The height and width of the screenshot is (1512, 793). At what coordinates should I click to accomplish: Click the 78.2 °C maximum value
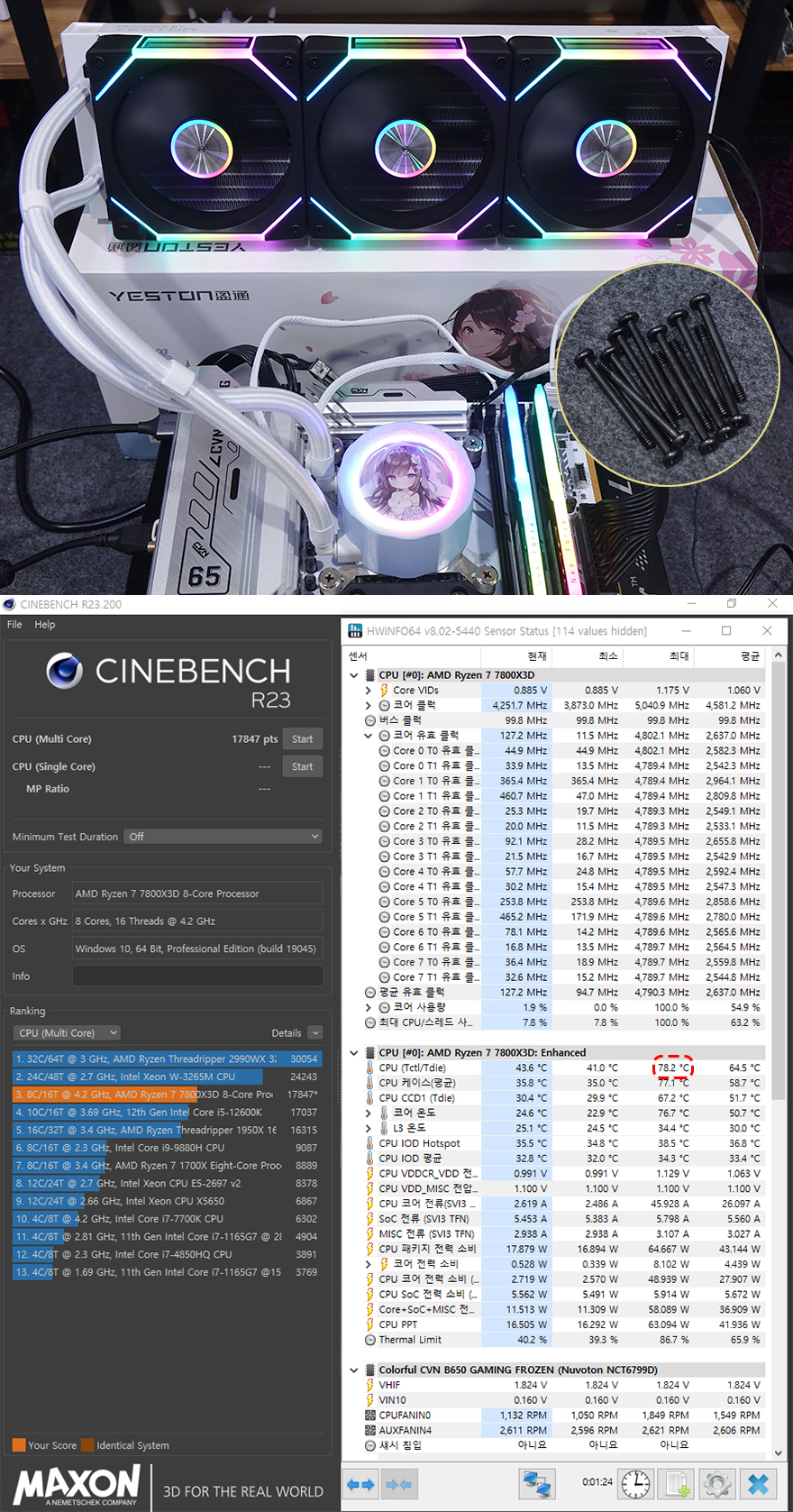673,1068
